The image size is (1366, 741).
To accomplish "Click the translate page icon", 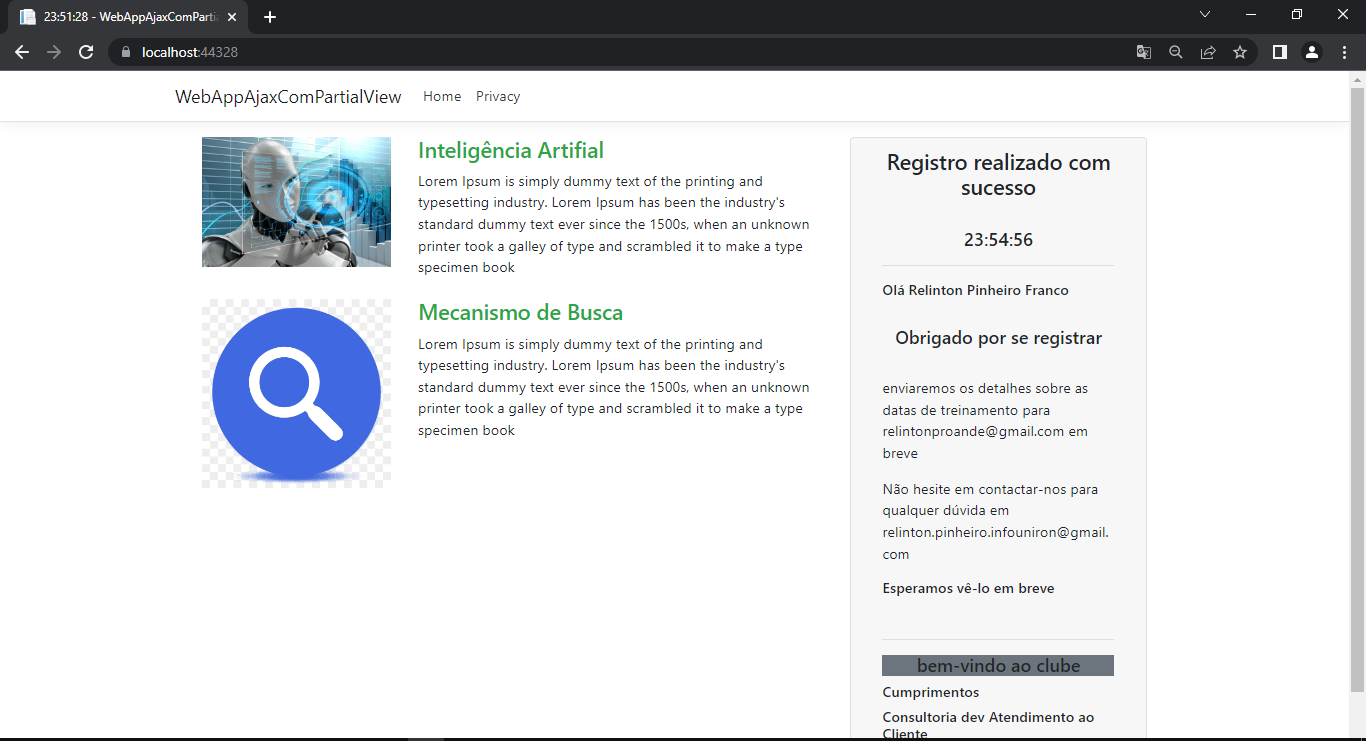I will point(1143,51).
